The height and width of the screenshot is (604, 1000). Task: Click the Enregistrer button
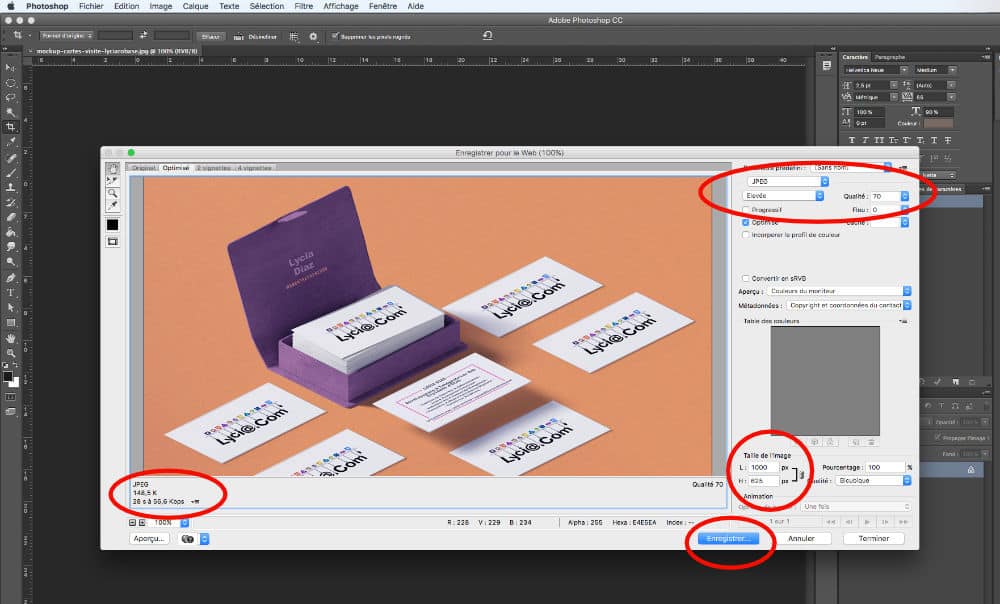729,538
